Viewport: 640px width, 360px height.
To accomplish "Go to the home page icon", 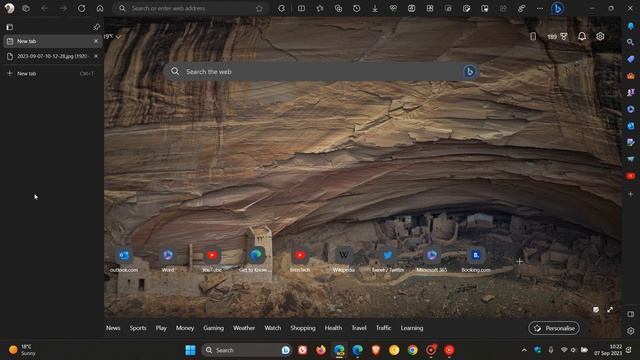I will 100,8.
